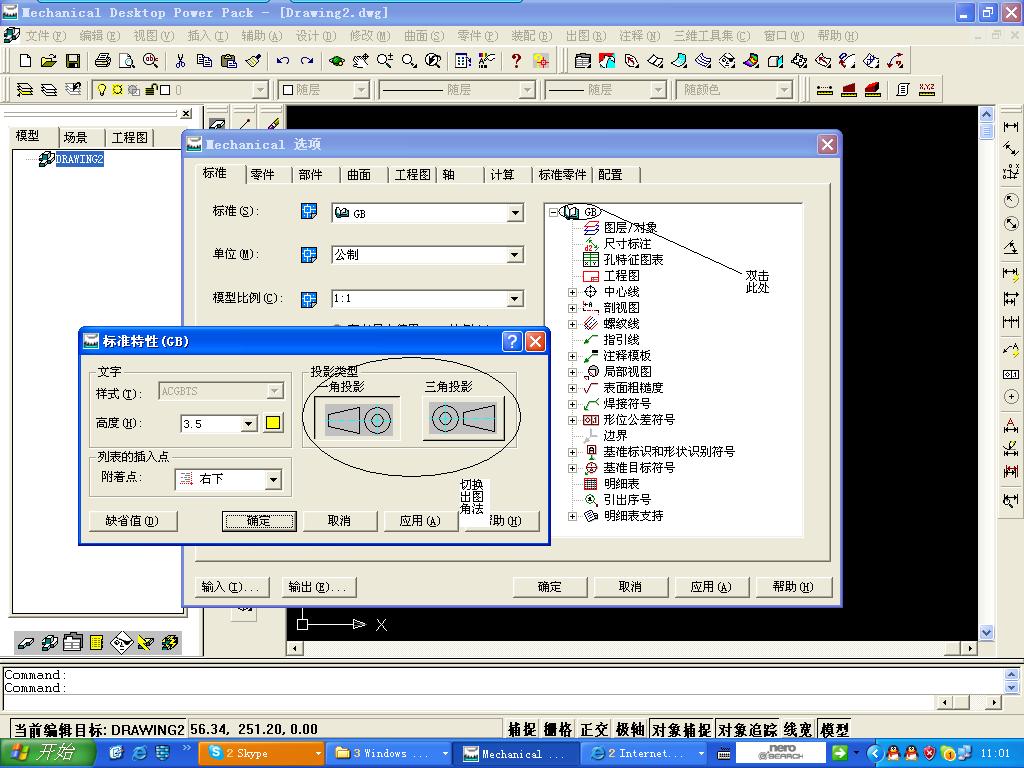Switch to the 配置 options tab
The width and height of the screenshot is (1024, 768).
point(610,174)
